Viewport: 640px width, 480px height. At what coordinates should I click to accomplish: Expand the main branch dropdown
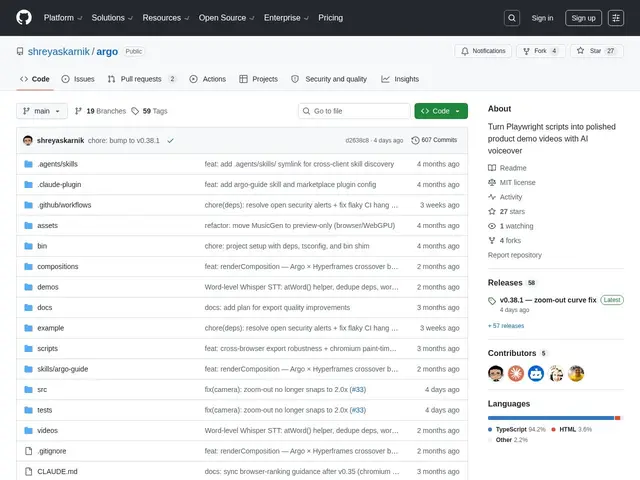point(42,111)
